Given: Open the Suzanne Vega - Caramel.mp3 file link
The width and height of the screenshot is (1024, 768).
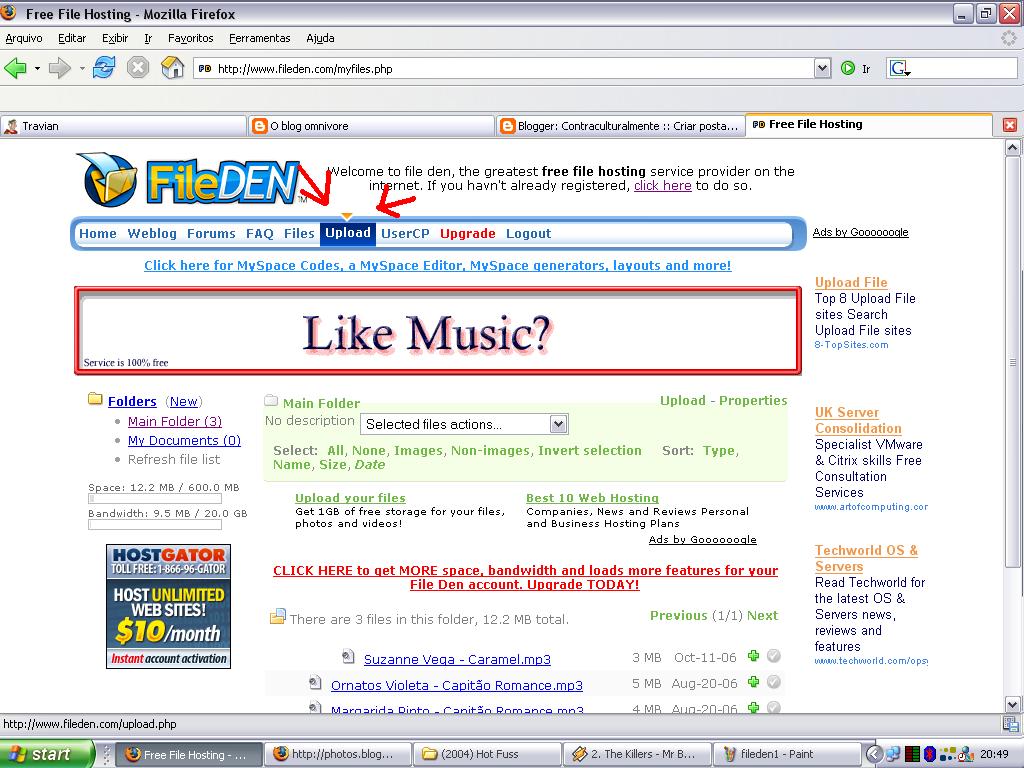Looking at the screenshot, I should pyautogui.click(x=457, y=660).
